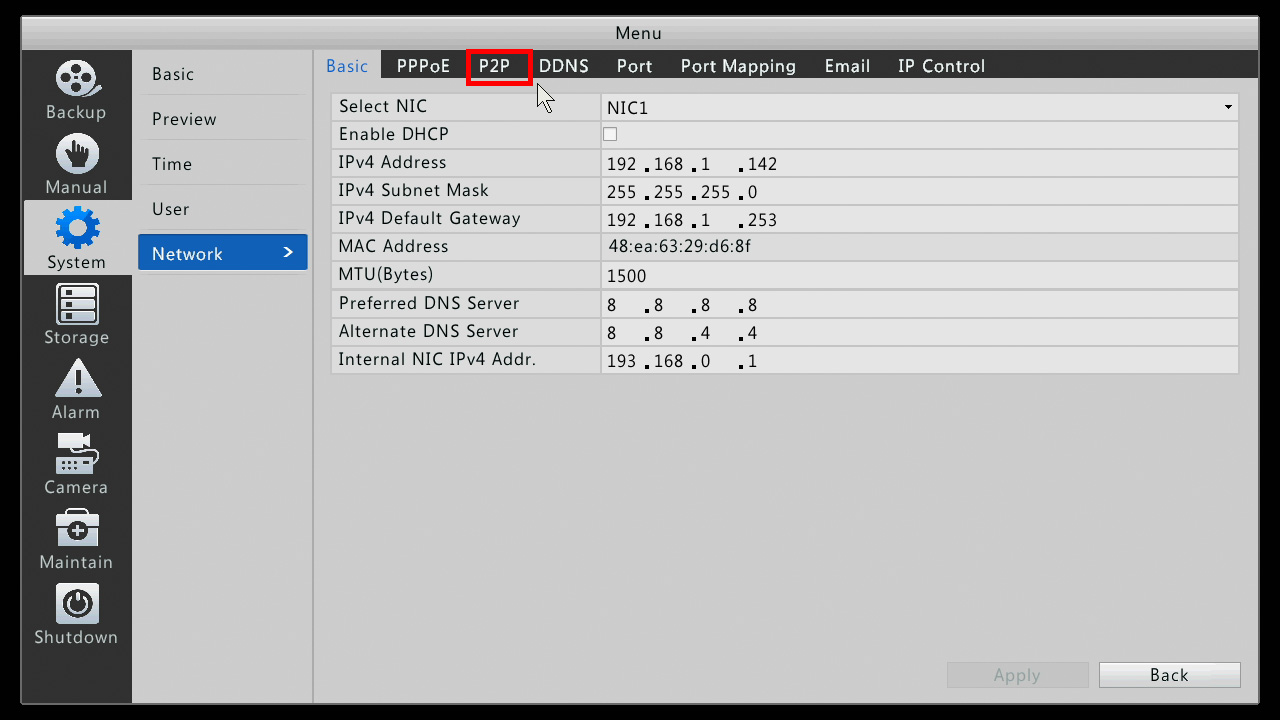Open the Storage drive icon
The width and height of the screenshot is (1280, 720).
click(x=77, y=304)
